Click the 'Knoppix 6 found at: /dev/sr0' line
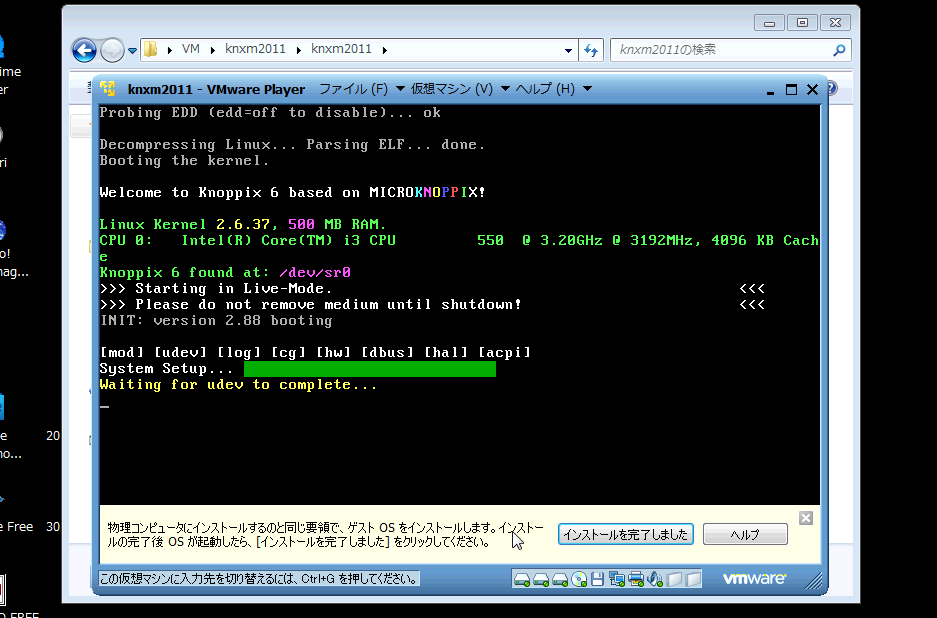Screen dimensions: 937x618 coord(225,273)
